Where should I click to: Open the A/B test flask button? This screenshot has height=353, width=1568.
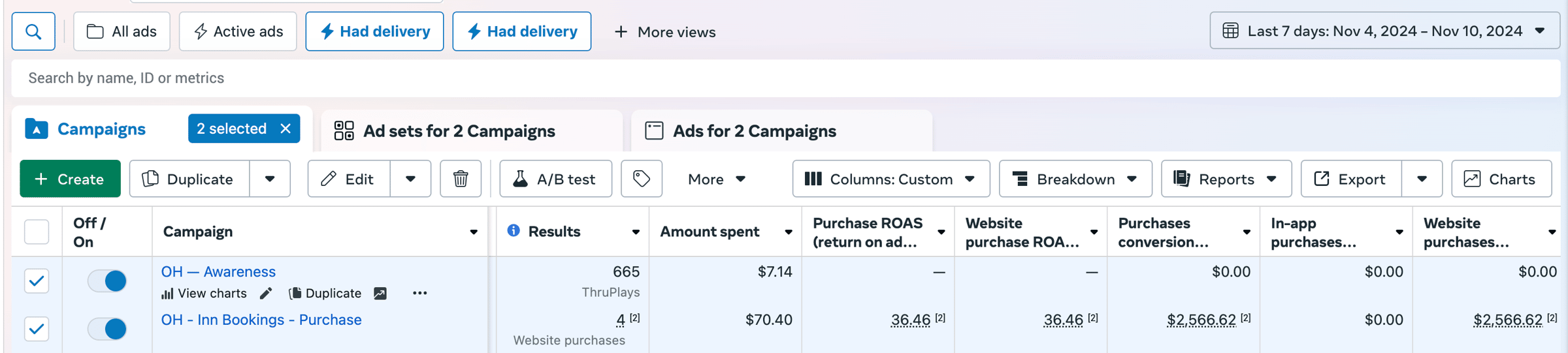click(555, 179)
